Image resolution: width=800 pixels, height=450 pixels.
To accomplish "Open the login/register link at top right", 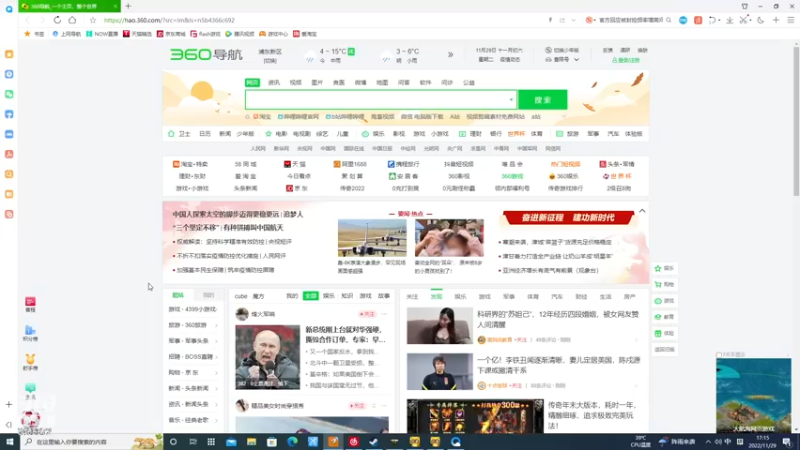I will tap(626, 60).
